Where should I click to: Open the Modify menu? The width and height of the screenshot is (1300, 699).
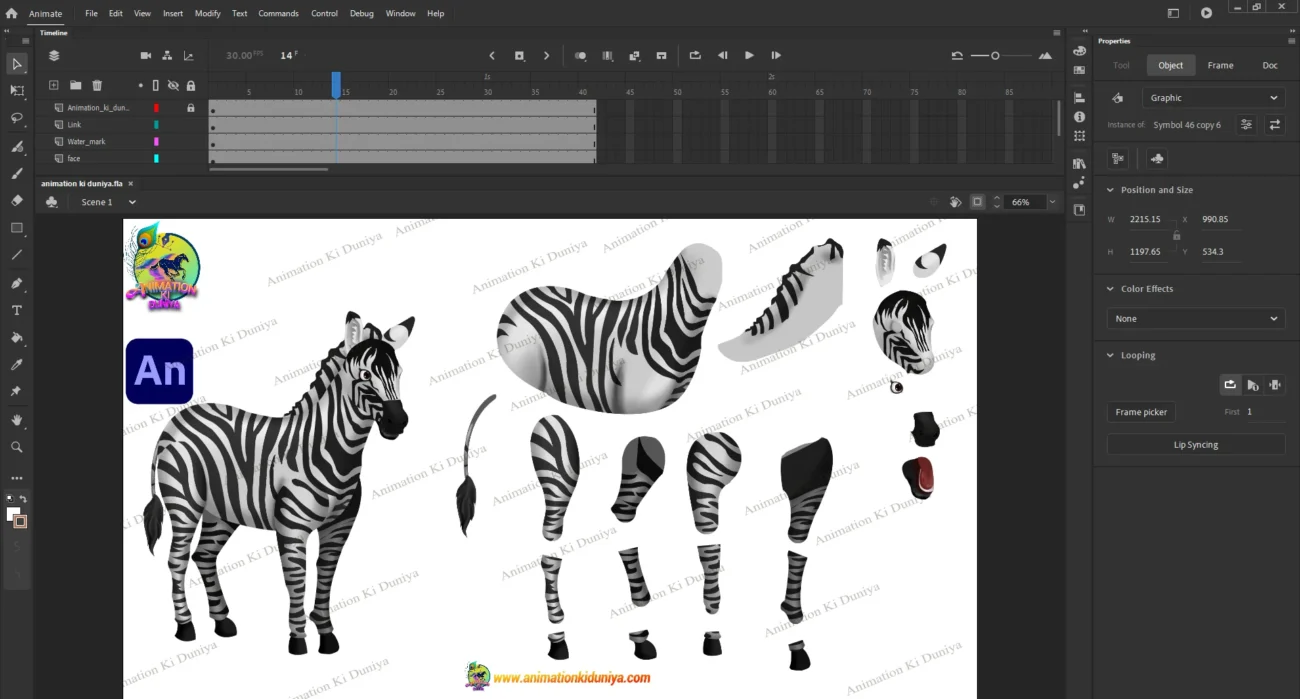(207, 14)
